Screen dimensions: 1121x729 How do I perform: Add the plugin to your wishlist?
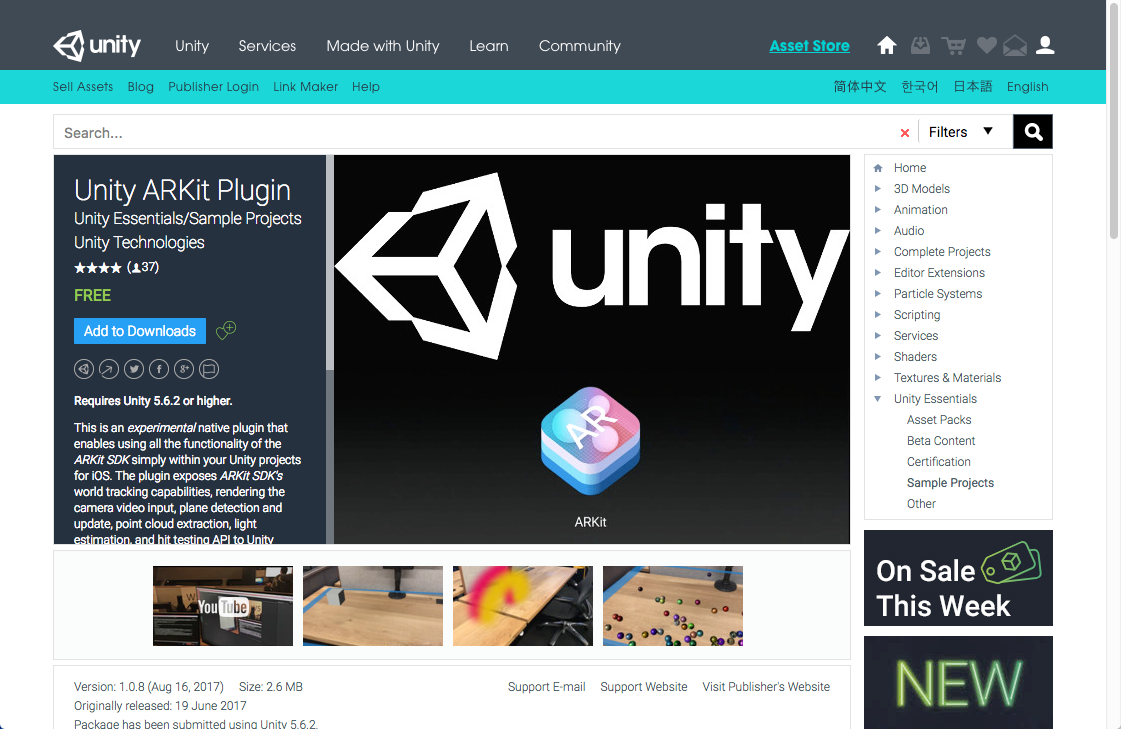[226, 330]
